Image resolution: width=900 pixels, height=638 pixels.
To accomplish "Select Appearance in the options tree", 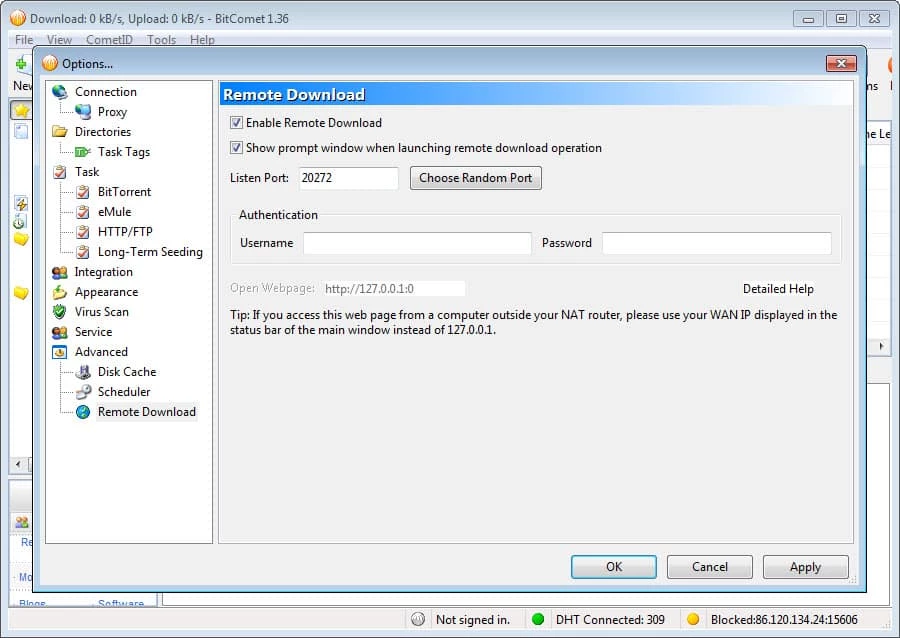I will click(106, 292).
